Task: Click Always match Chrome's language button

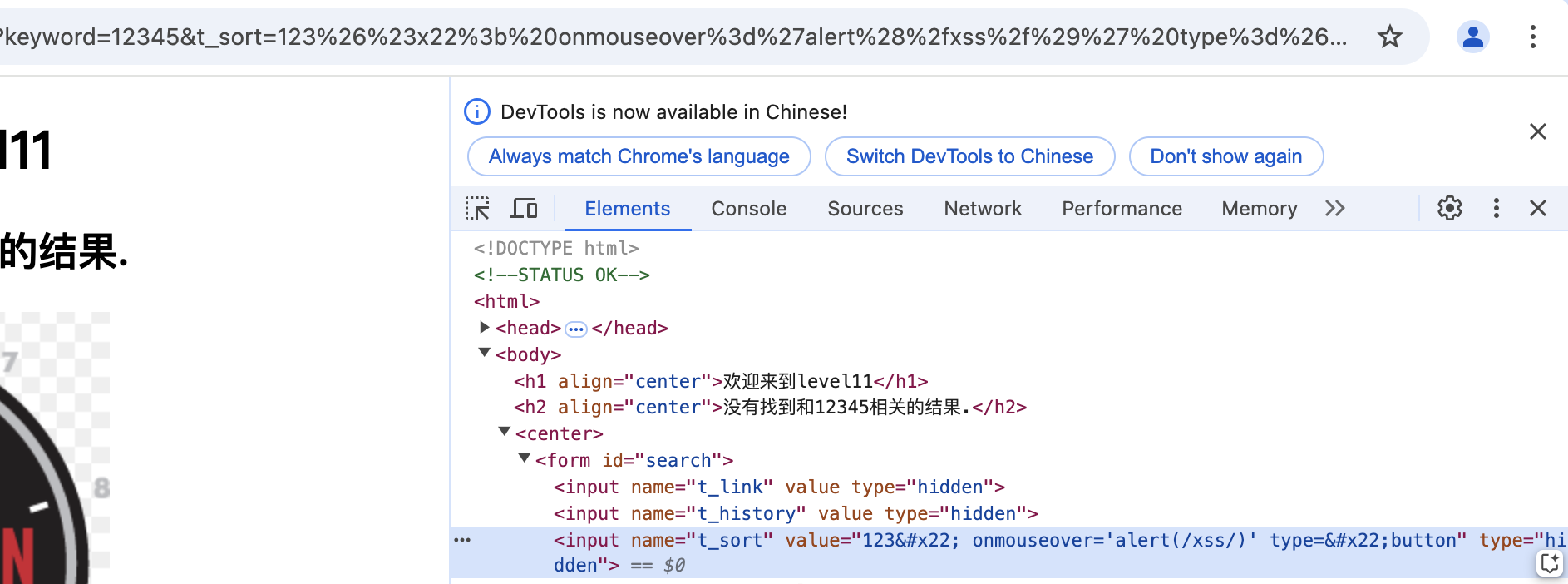Action: (x=639, y=156)
